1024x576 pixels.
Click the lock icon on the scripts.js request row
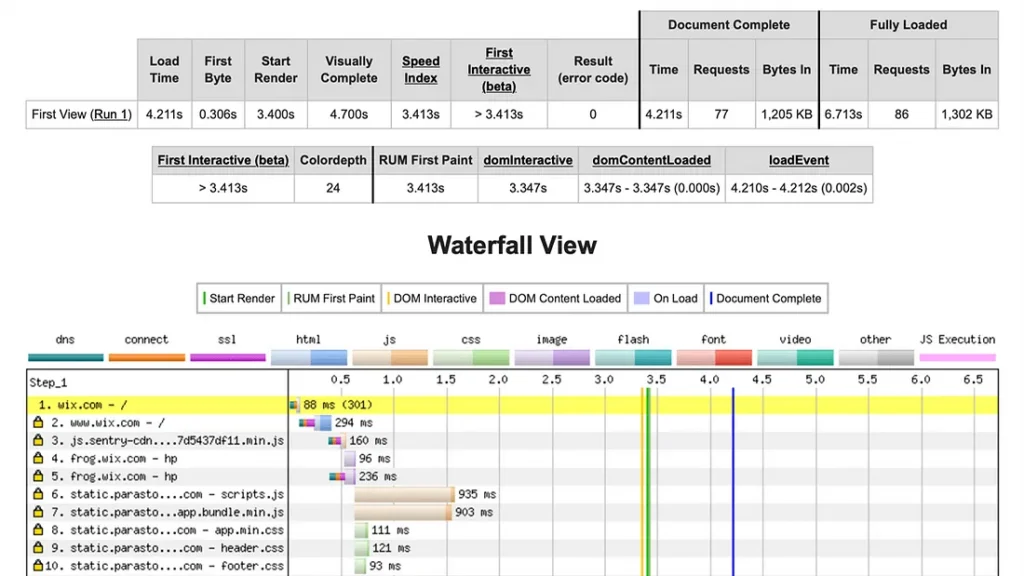(x=38, y=495)
